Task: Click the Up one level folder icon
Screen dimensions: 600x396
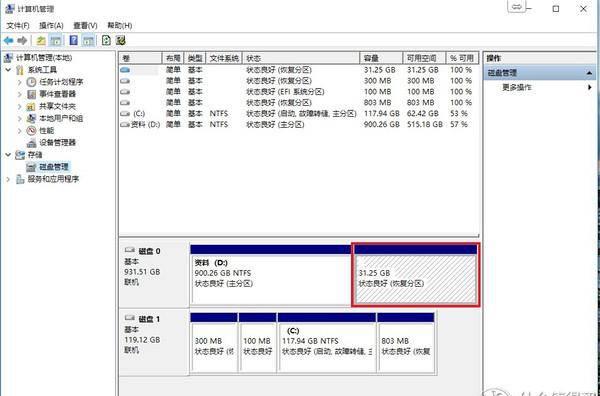Action: [x=41, y=40]
